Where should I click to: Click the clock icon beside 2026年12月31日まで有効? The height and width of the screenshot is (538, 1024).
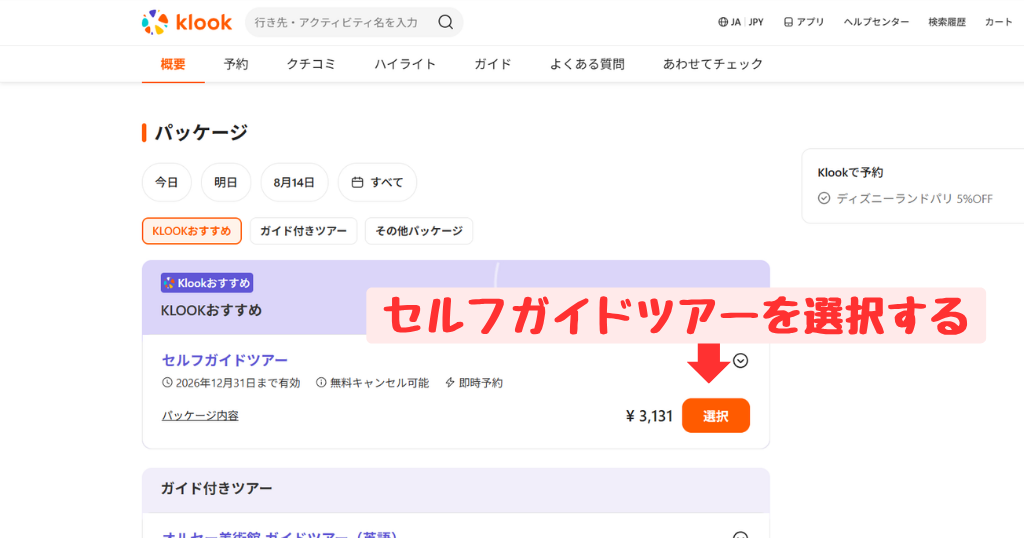167,383
